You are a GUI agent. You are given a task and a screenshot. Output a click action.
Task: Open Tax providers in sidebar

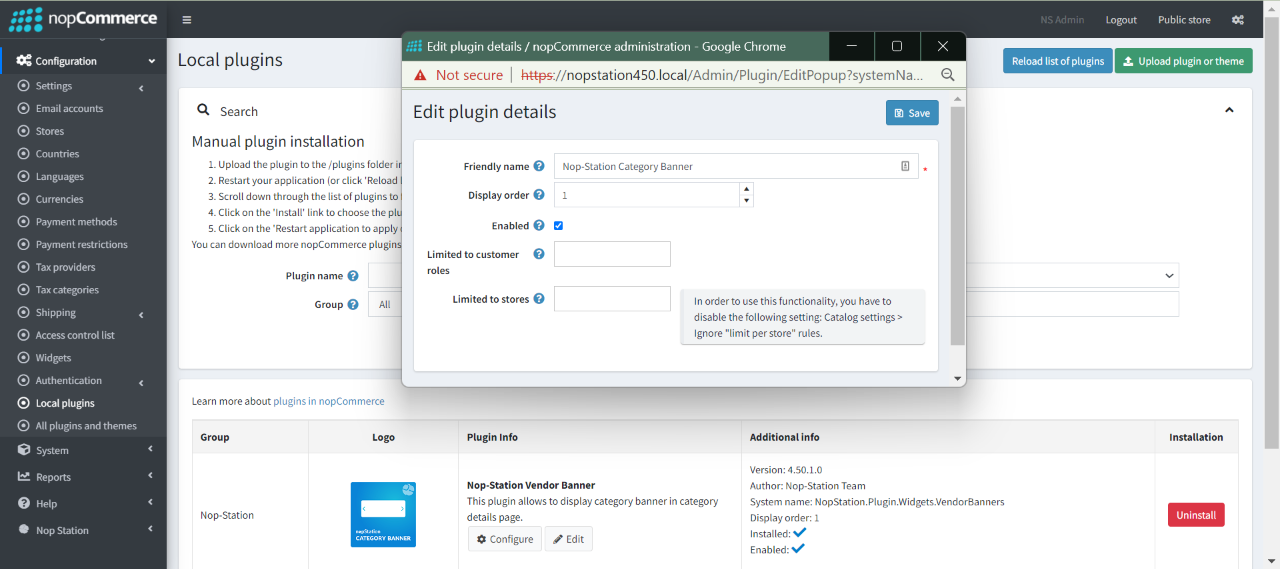pos(65,267)
